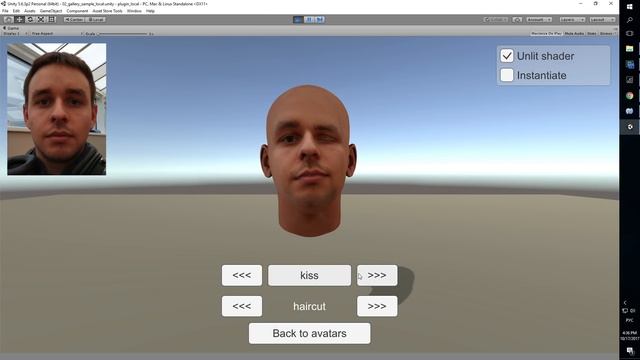Select the Rect transform tool
The height and width of the screenshot is (360, 640).
coord(52,20)
